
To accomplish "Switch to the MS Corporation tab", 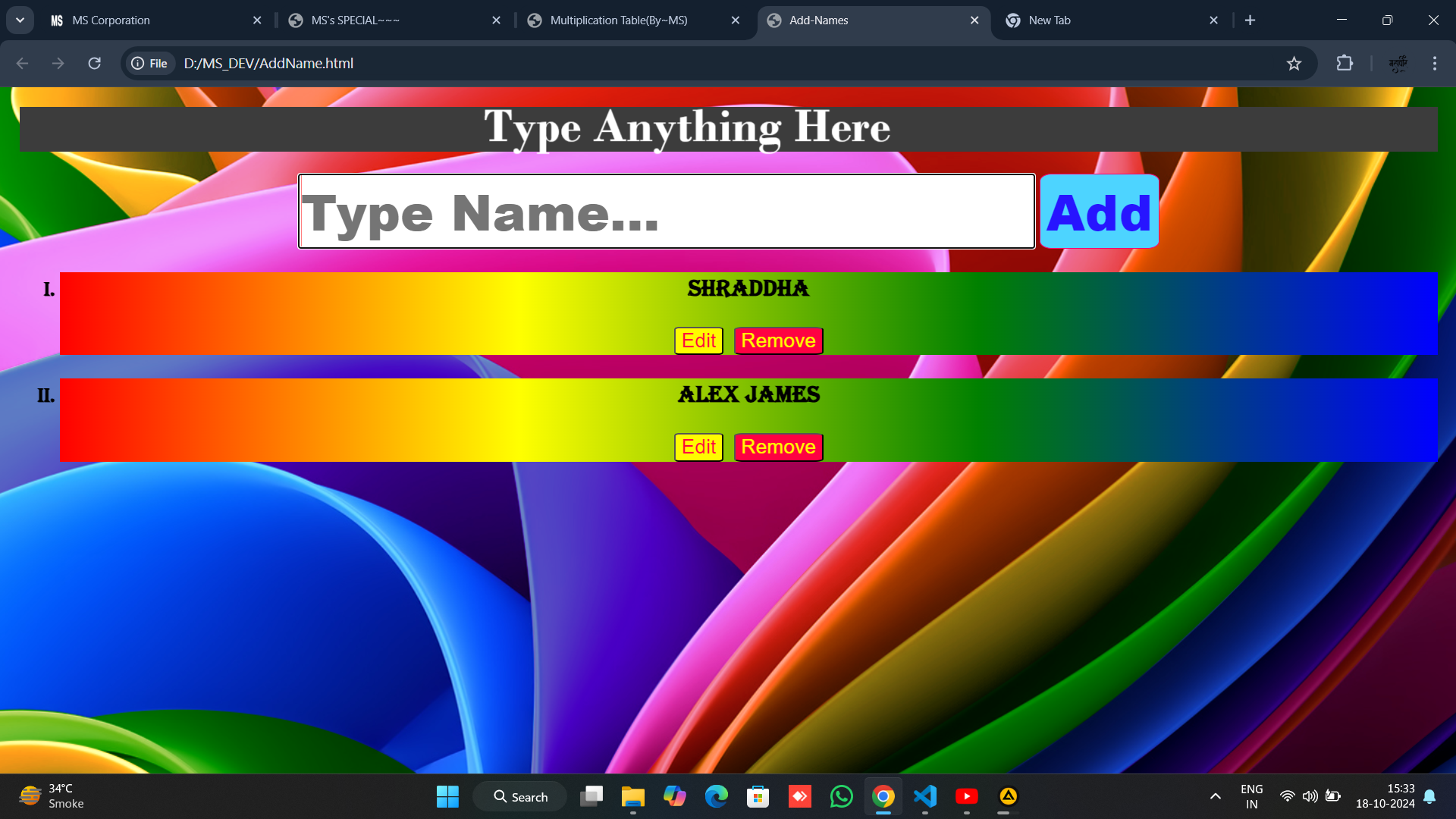I will coord(156,20).
